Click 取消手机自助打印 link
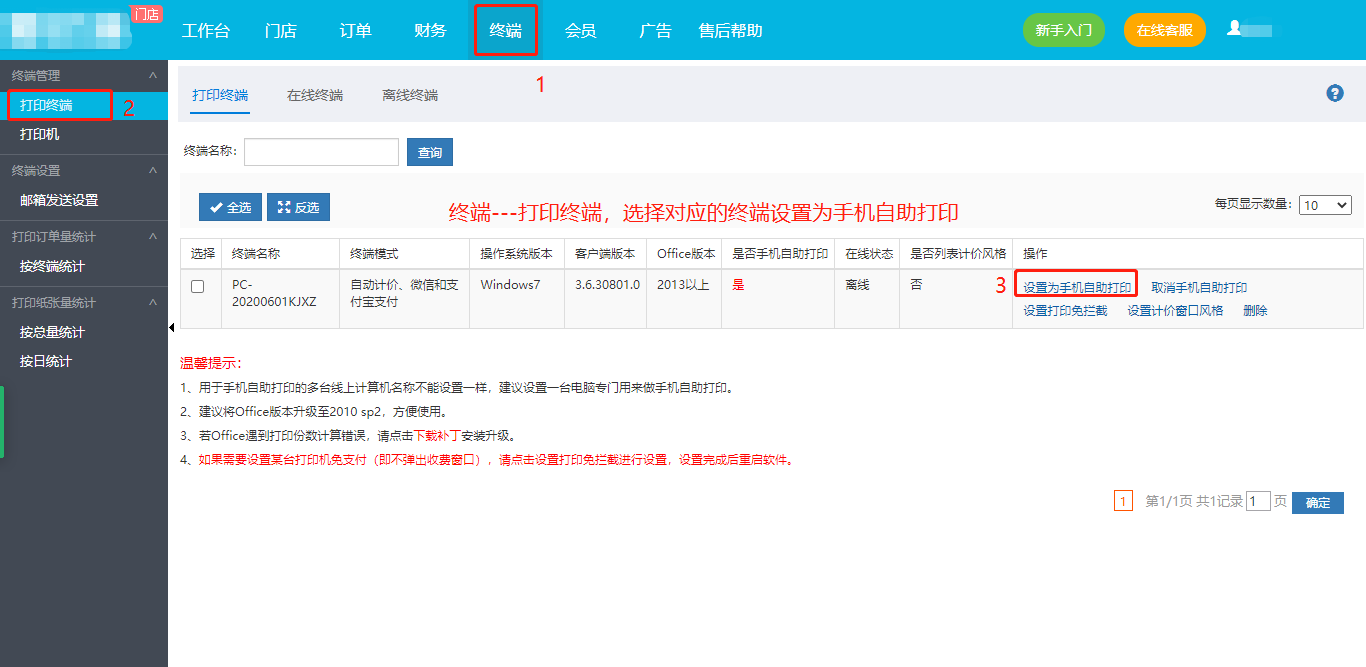 (x=1199, y=287)
